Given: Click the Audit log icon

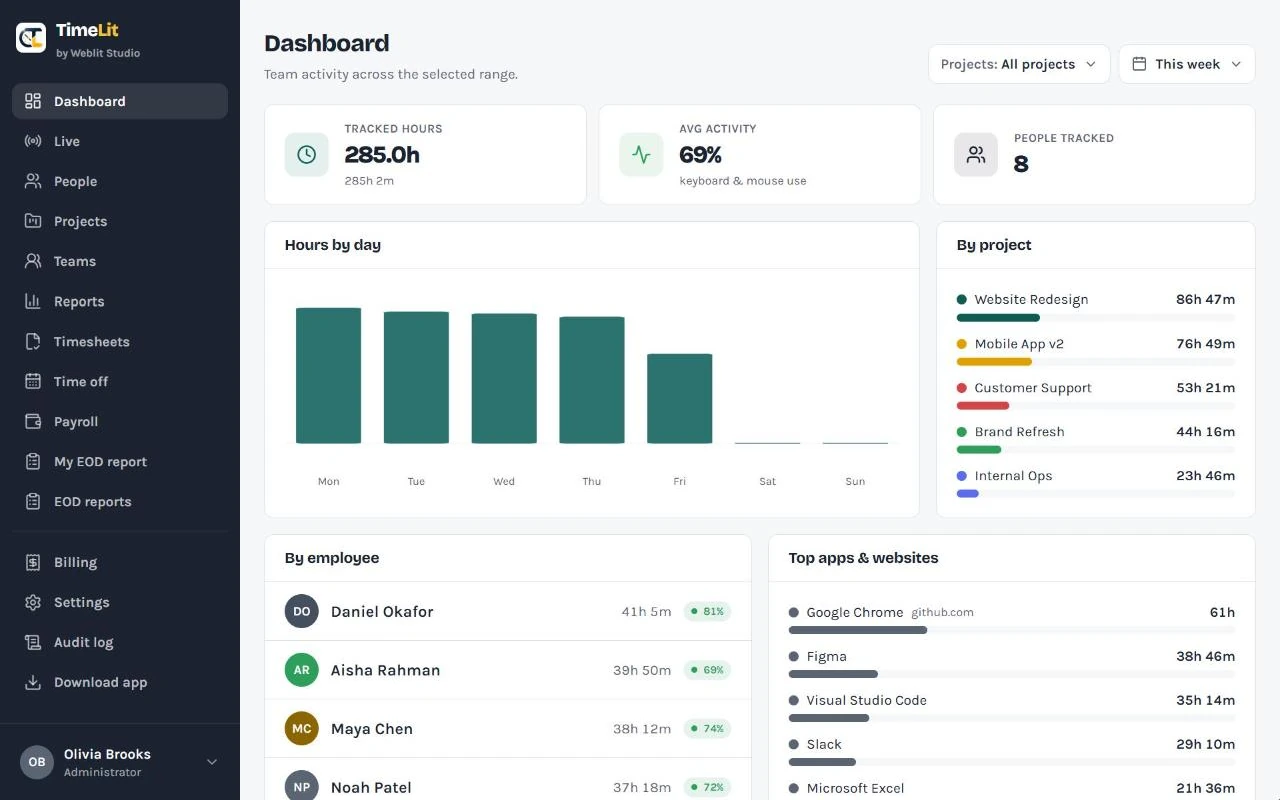Looking at the screenshot, I should (33, 642).
